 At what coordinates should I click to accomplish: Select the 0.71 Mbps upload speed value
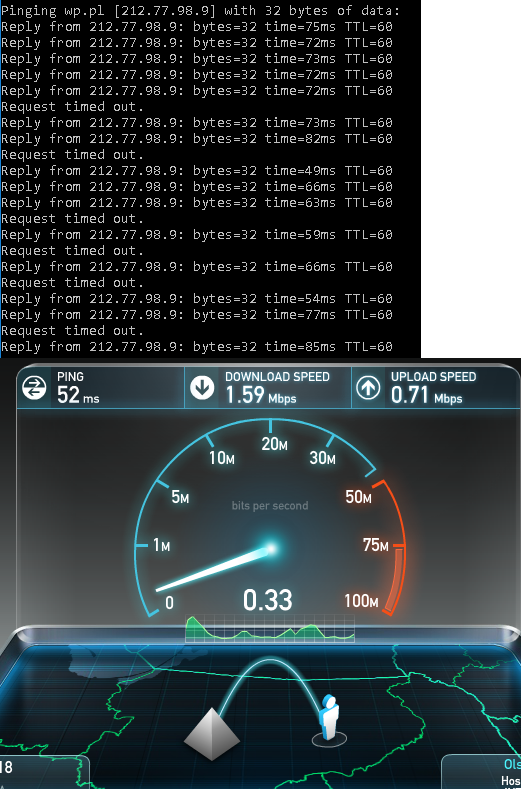click(427, 395)
